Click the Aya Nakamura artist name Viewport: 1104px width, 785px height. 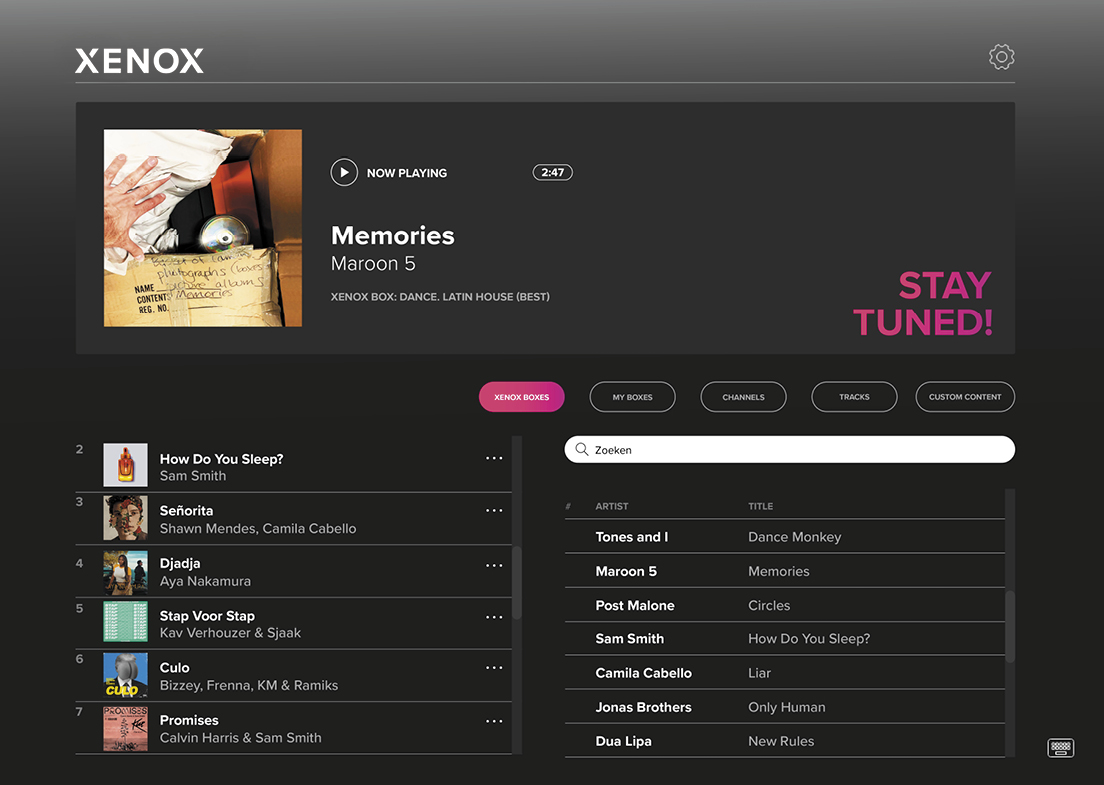coord(205,582)
